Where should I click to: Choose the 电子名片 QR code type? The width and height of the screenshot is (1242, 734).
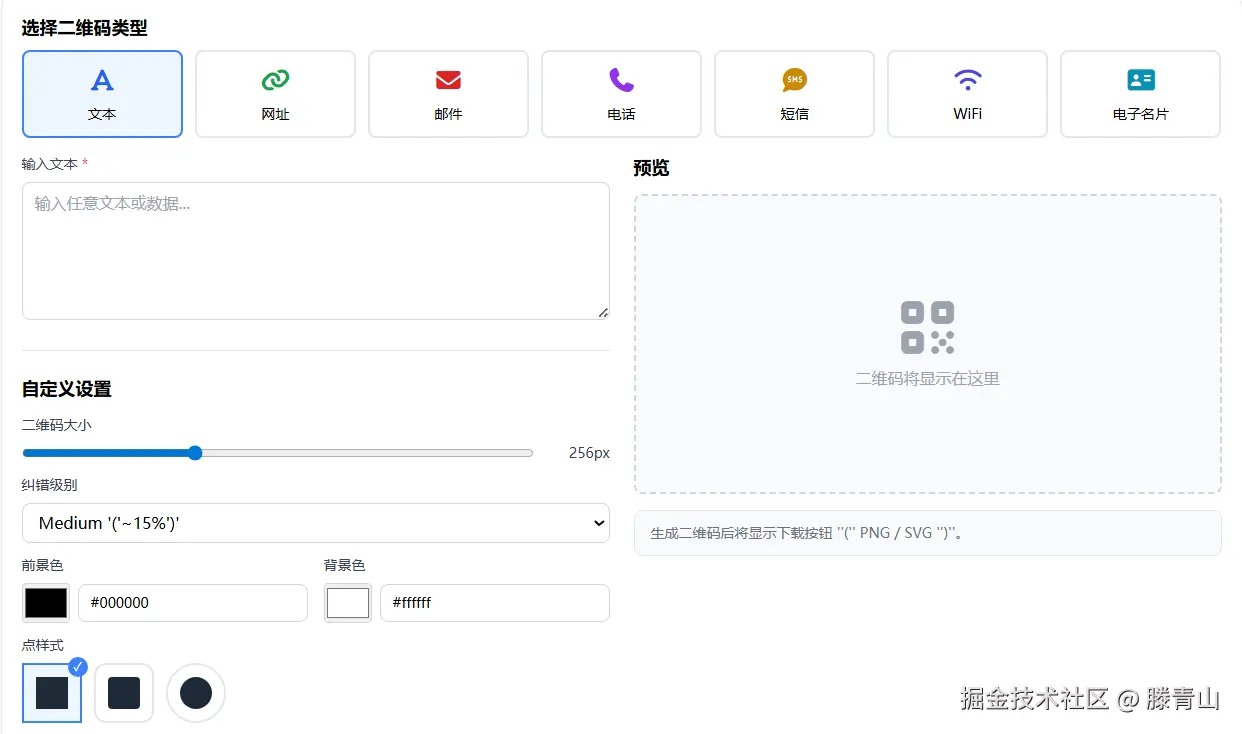tap(1140, 93)
